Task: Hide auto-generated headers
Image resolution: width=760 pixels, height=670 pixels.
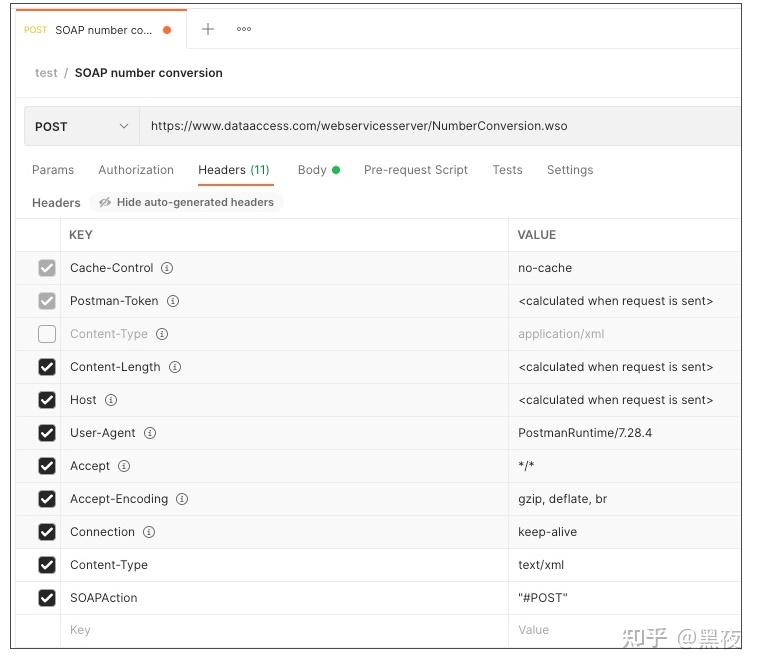Action: point(186,202)
